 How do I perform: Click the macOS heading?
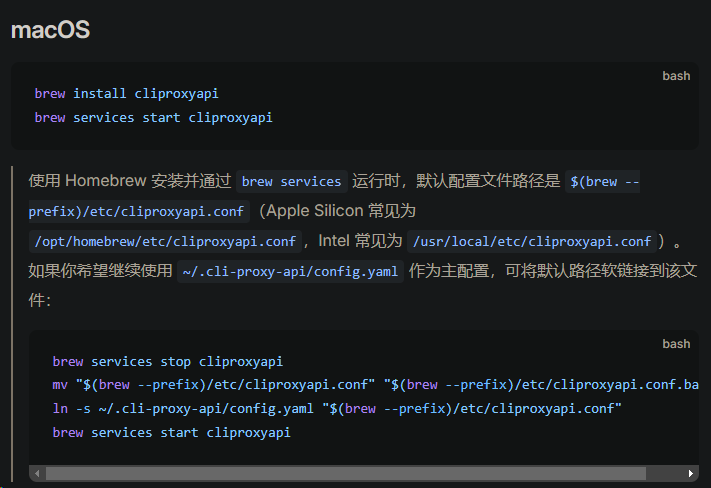[50, 30]
